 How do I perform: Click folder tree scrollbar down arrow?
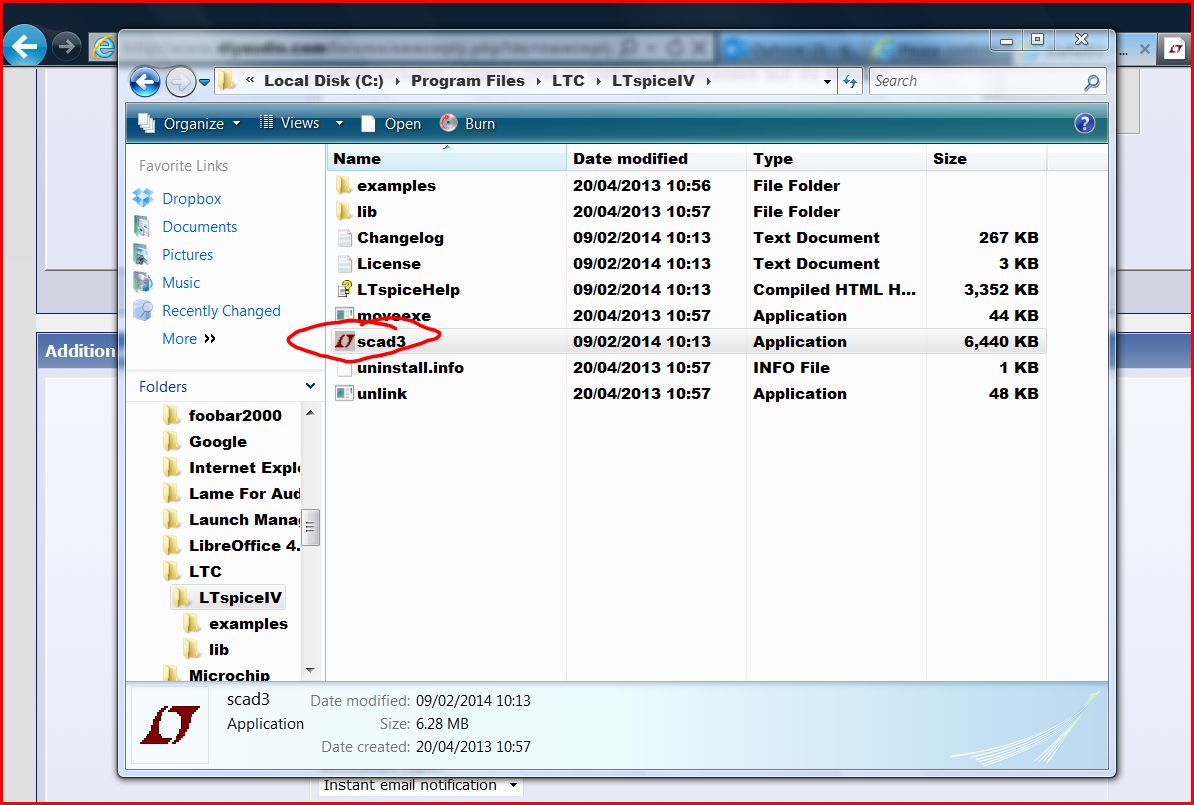click(x=310, y=670)
